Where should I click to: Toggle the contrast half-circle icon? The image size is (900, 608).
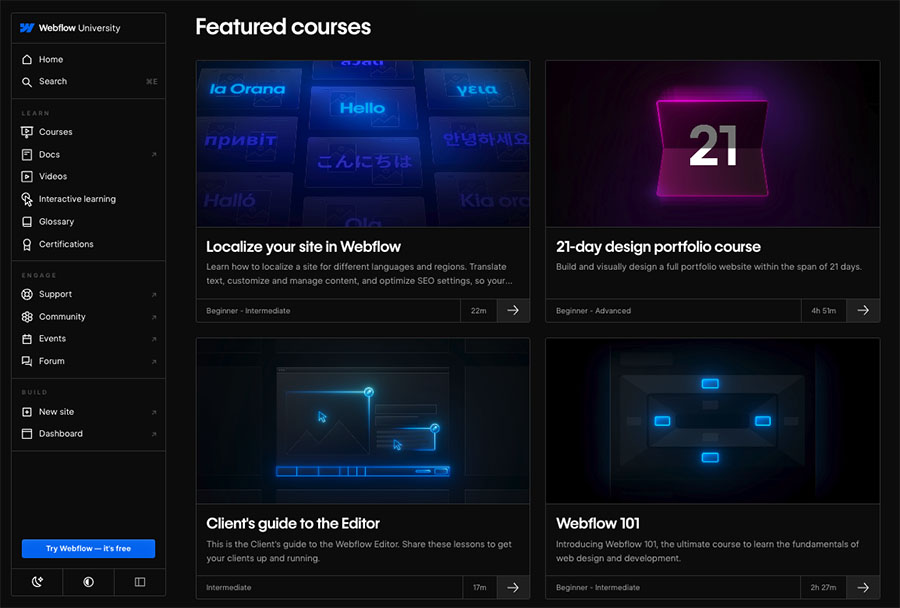click(x=88, y=582)
